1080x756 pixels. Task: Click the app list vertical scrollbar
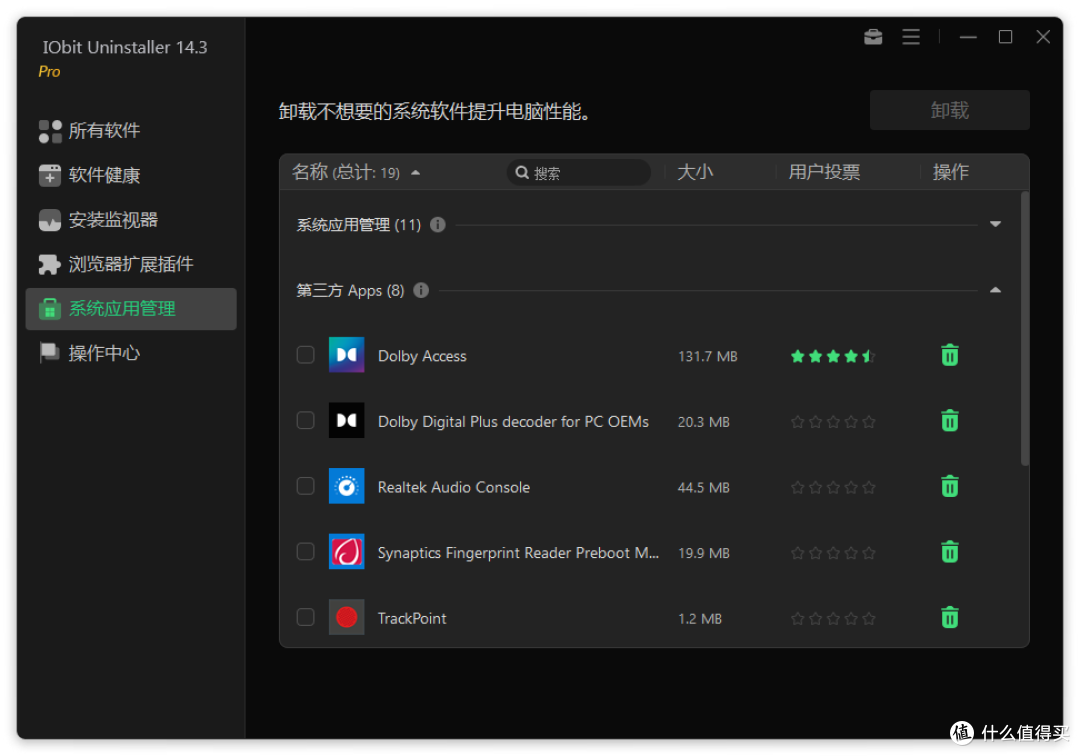(1024, 329)
